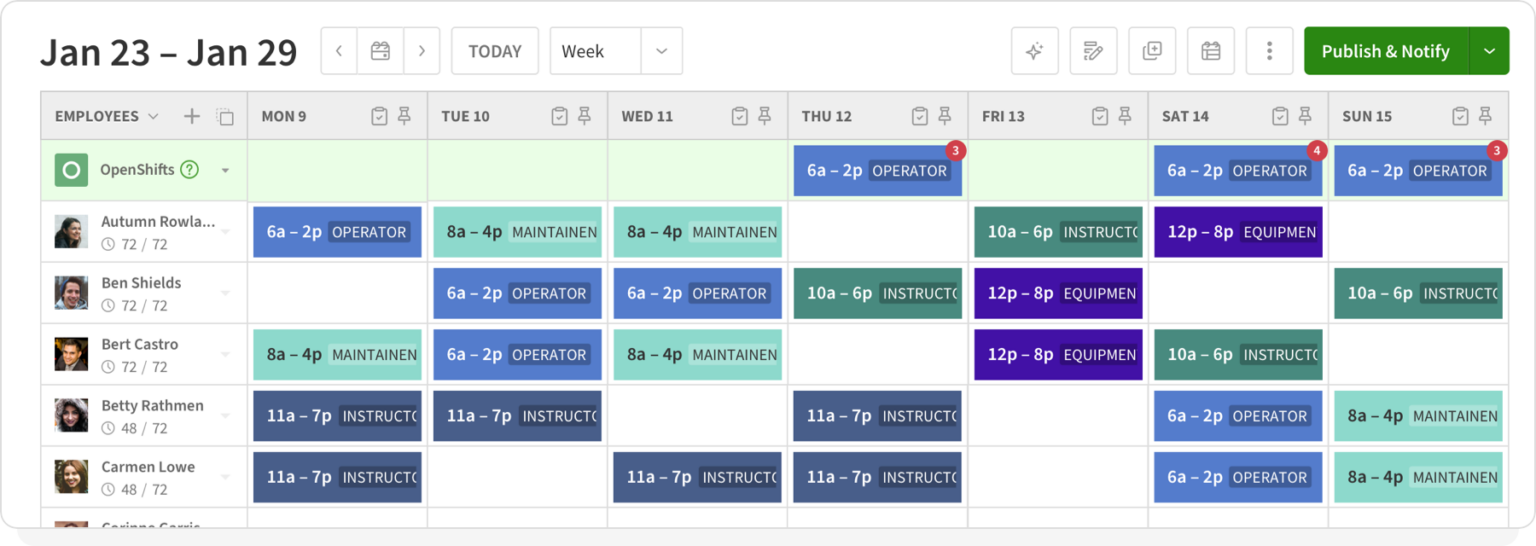The width and height of the screenshot is (1536, 546).
Task: Open the Week view dropdown
Action: [x=616, y=51]
